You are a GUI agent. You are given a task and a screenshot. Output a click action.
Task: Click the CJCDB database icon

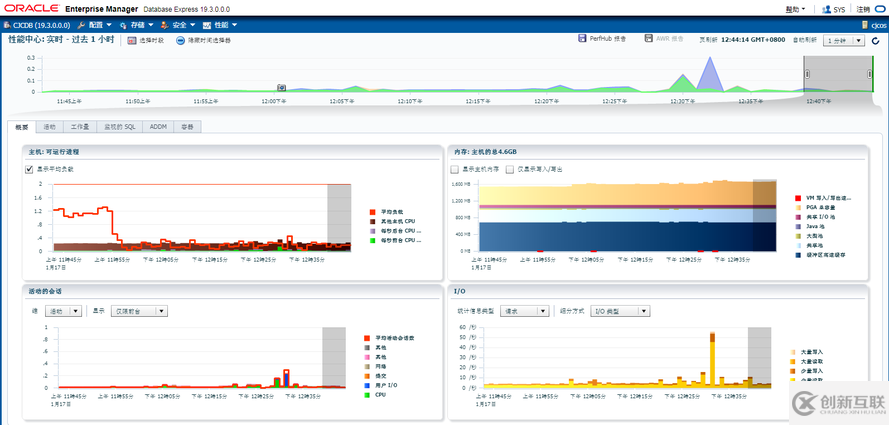(6, 23)
